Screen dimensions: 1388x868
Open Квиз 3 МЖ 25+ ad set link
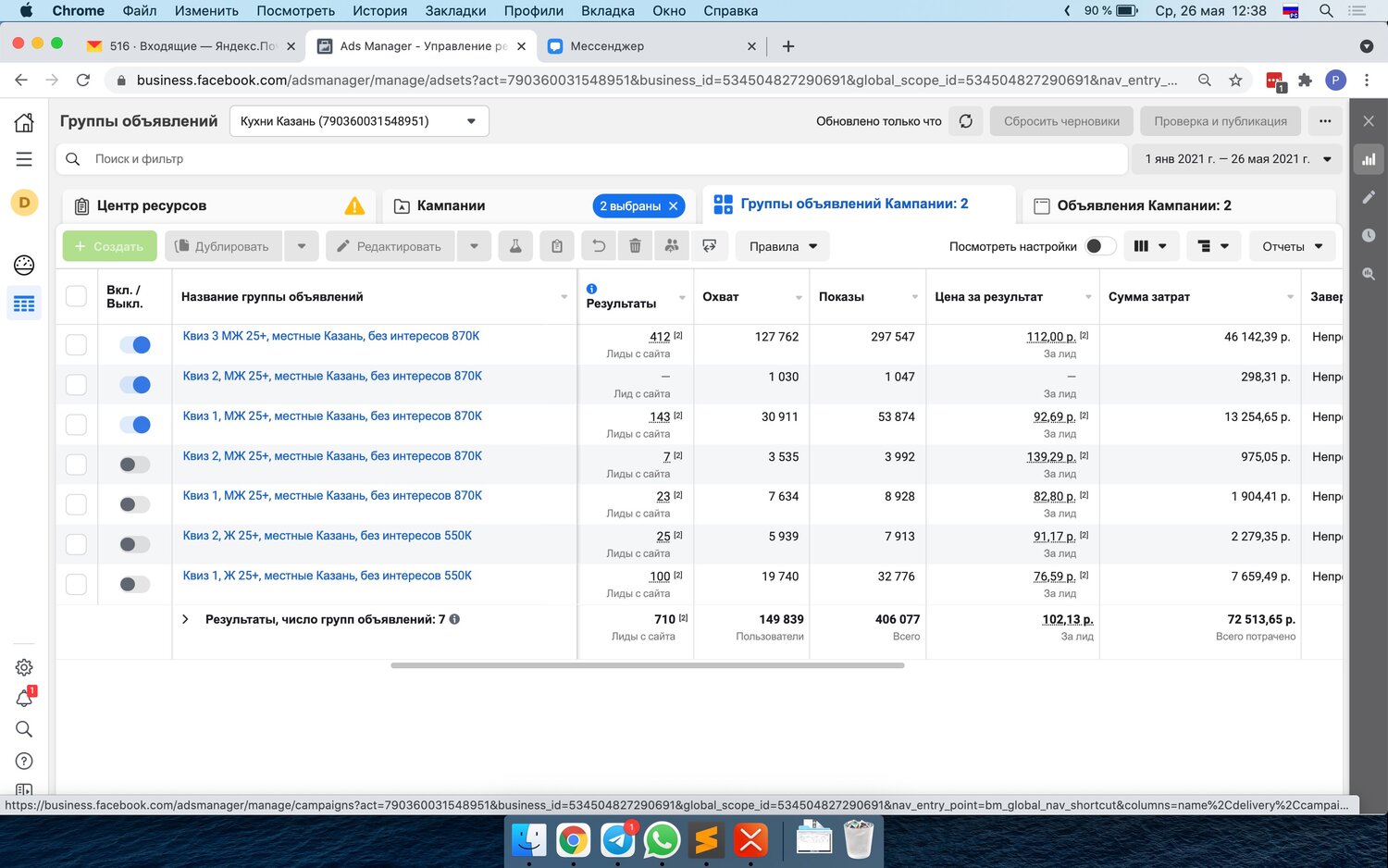pyautogui.click(x=331, y=336)
